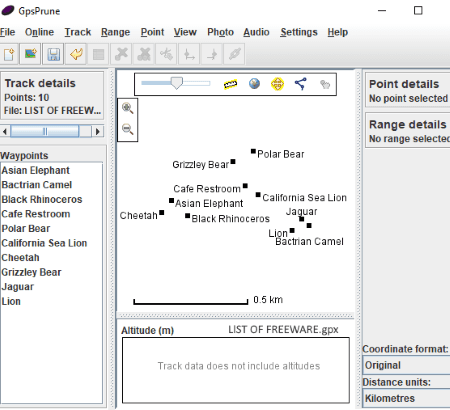
Task: Toggle the map globe display icon
Action: pyautogui.click(x=254, y=84)
